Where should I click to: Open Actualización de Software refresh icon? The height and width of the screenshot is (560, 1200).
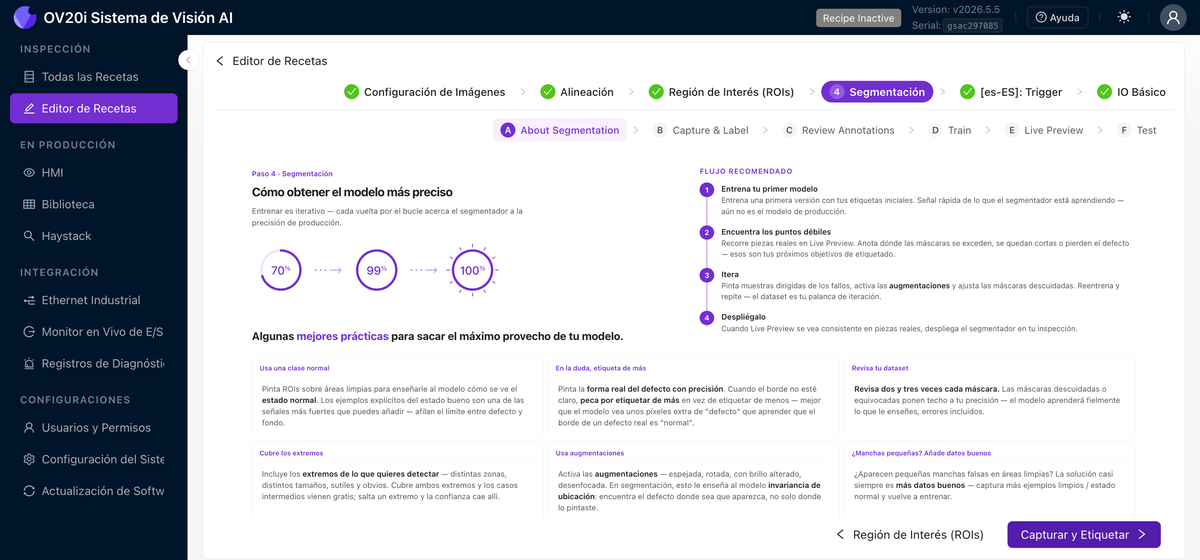click(29, 491)
